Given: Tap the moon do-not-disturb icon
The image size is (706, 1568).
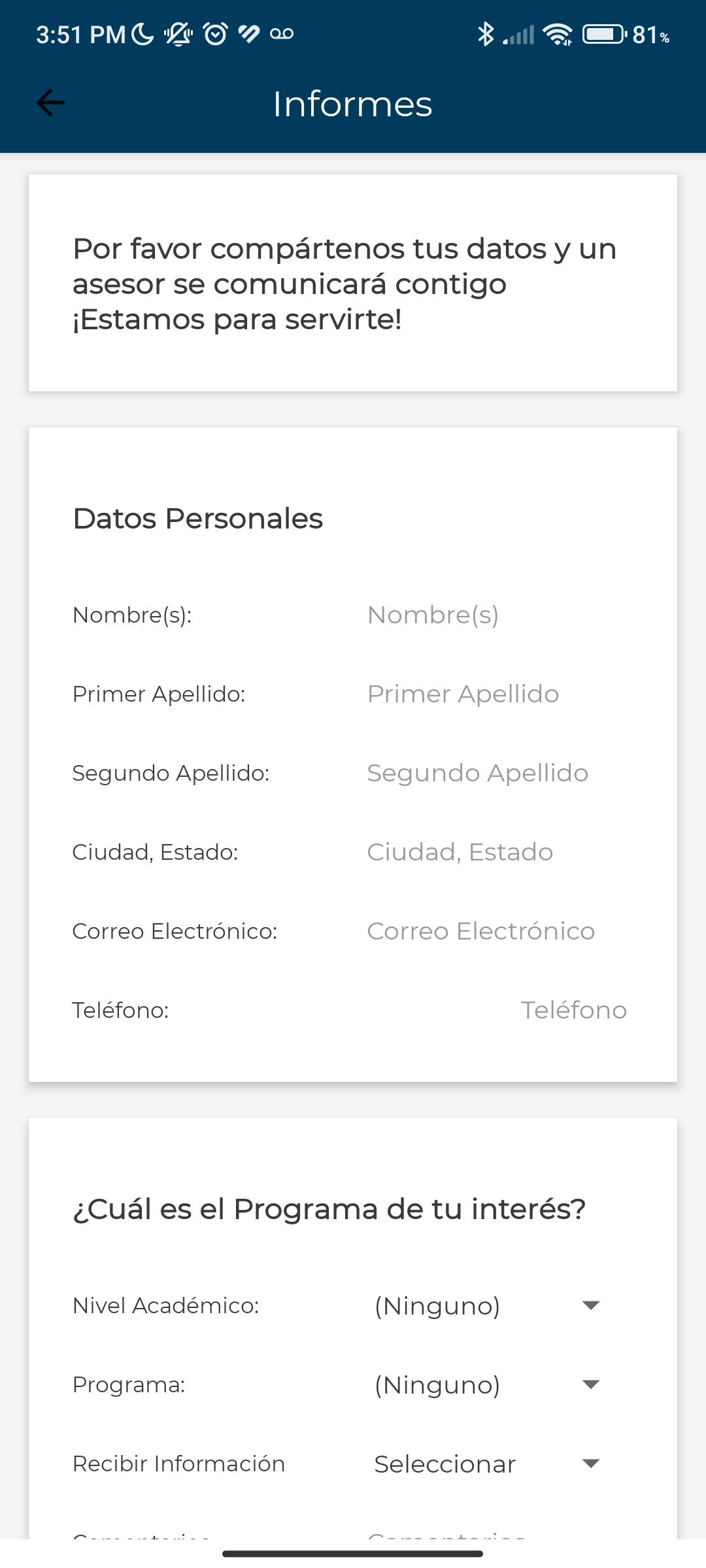Looking at the screenshot, I should (x=143, y=33).
